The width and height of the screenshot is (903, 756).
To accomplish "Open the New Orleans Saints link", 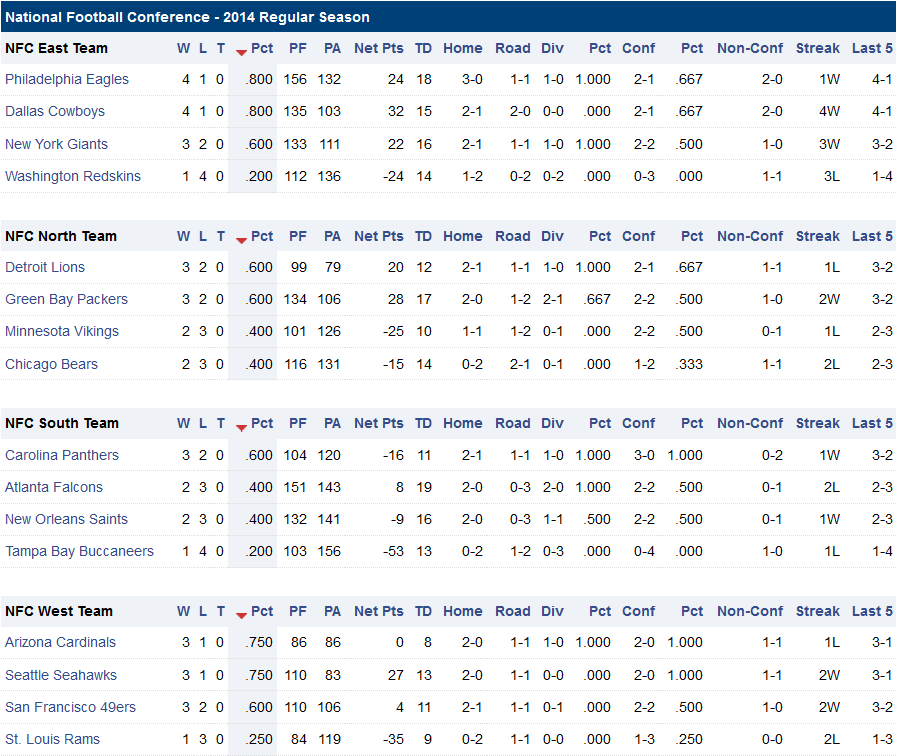I will tap(66, 519).
